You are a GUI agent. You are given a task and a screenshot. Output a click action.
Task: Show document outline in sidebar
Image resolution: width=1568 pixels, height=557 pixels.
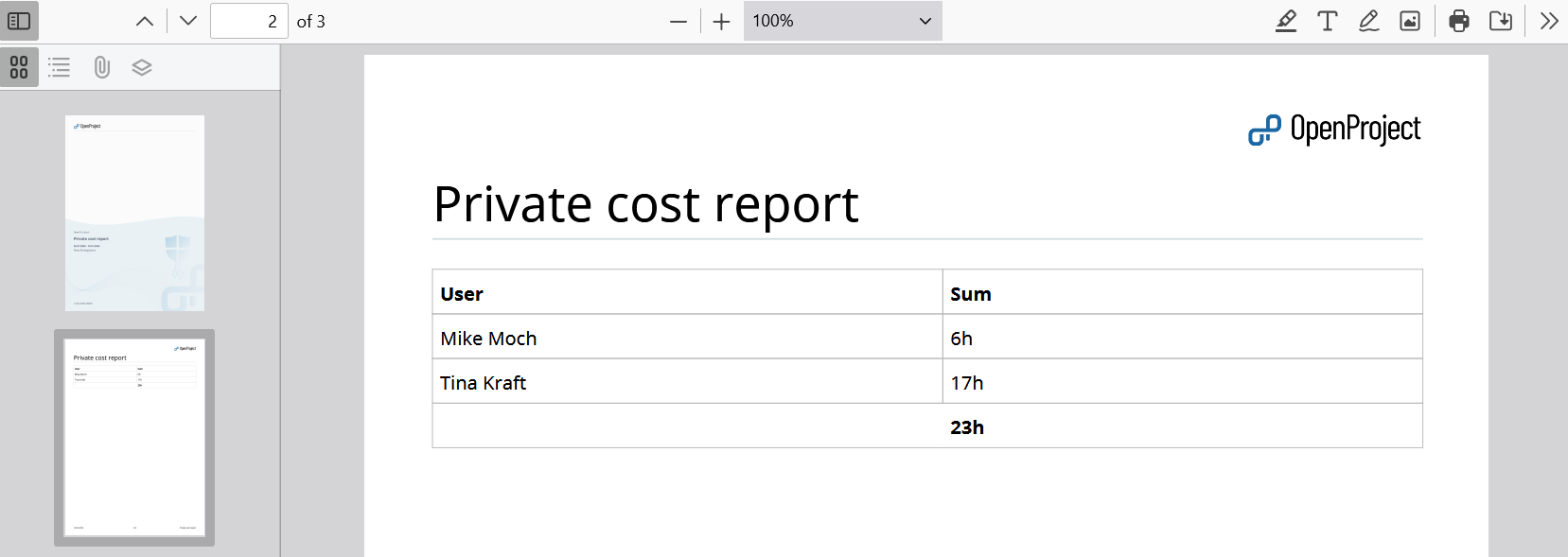[x=60, y=67]
